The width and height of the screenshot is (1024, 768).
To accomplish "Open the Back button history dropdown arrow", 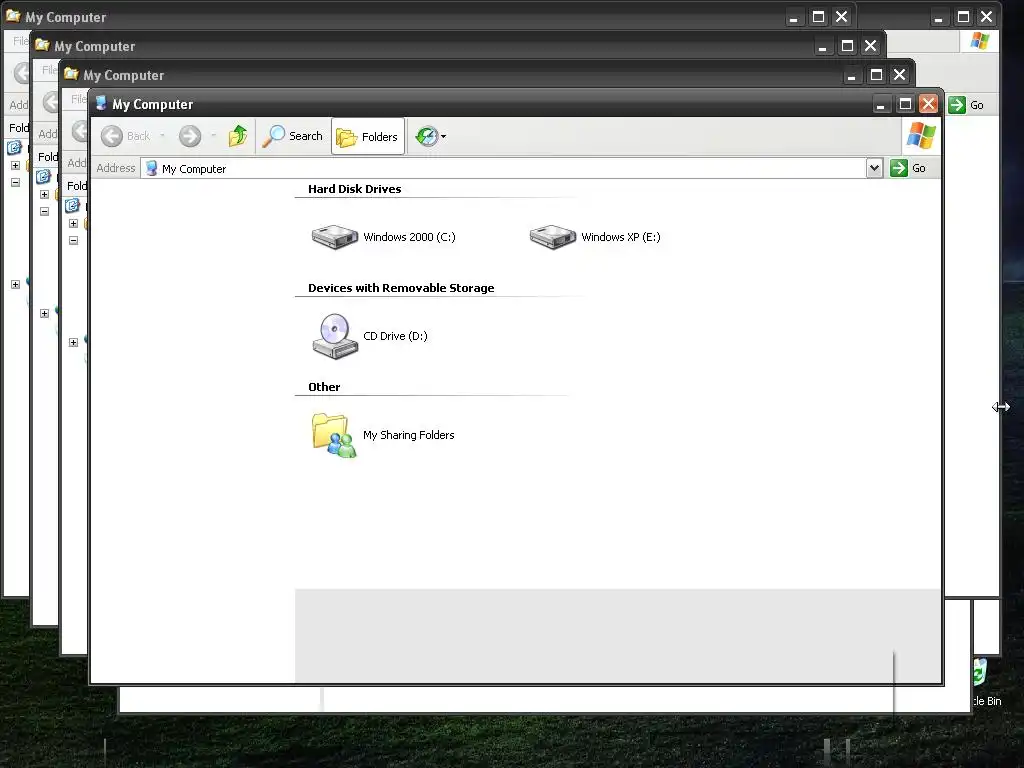I will click(x=162, y=136).
